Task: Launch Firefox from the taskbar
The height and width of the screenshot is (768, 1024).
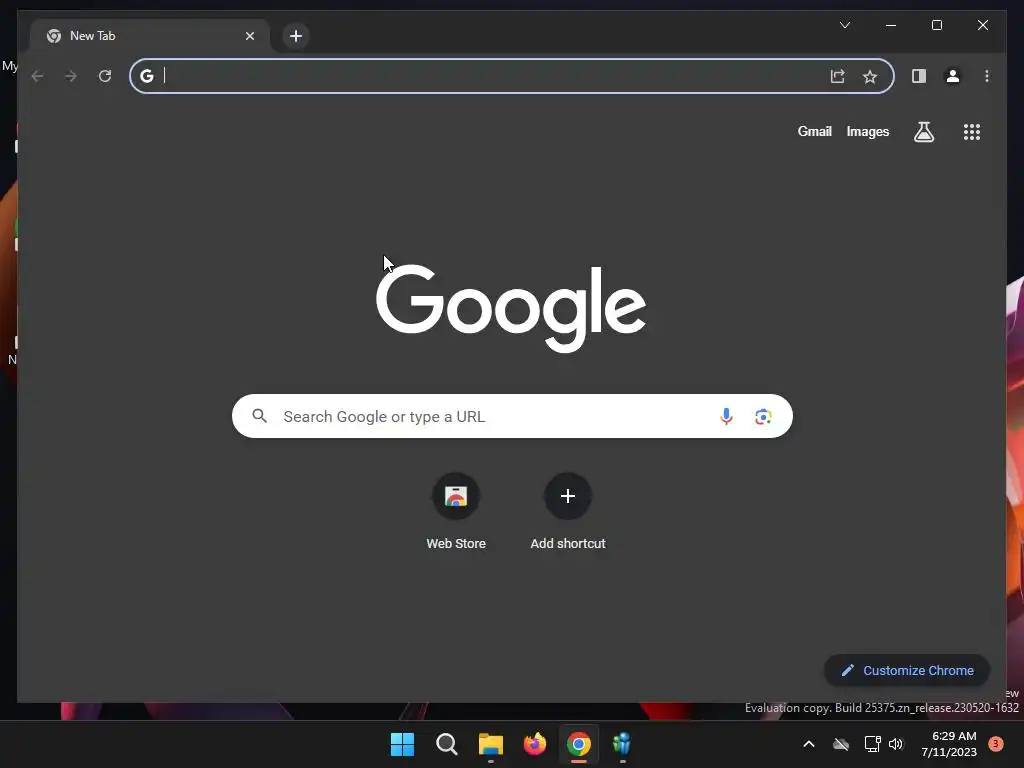Action: coord(535,744)
